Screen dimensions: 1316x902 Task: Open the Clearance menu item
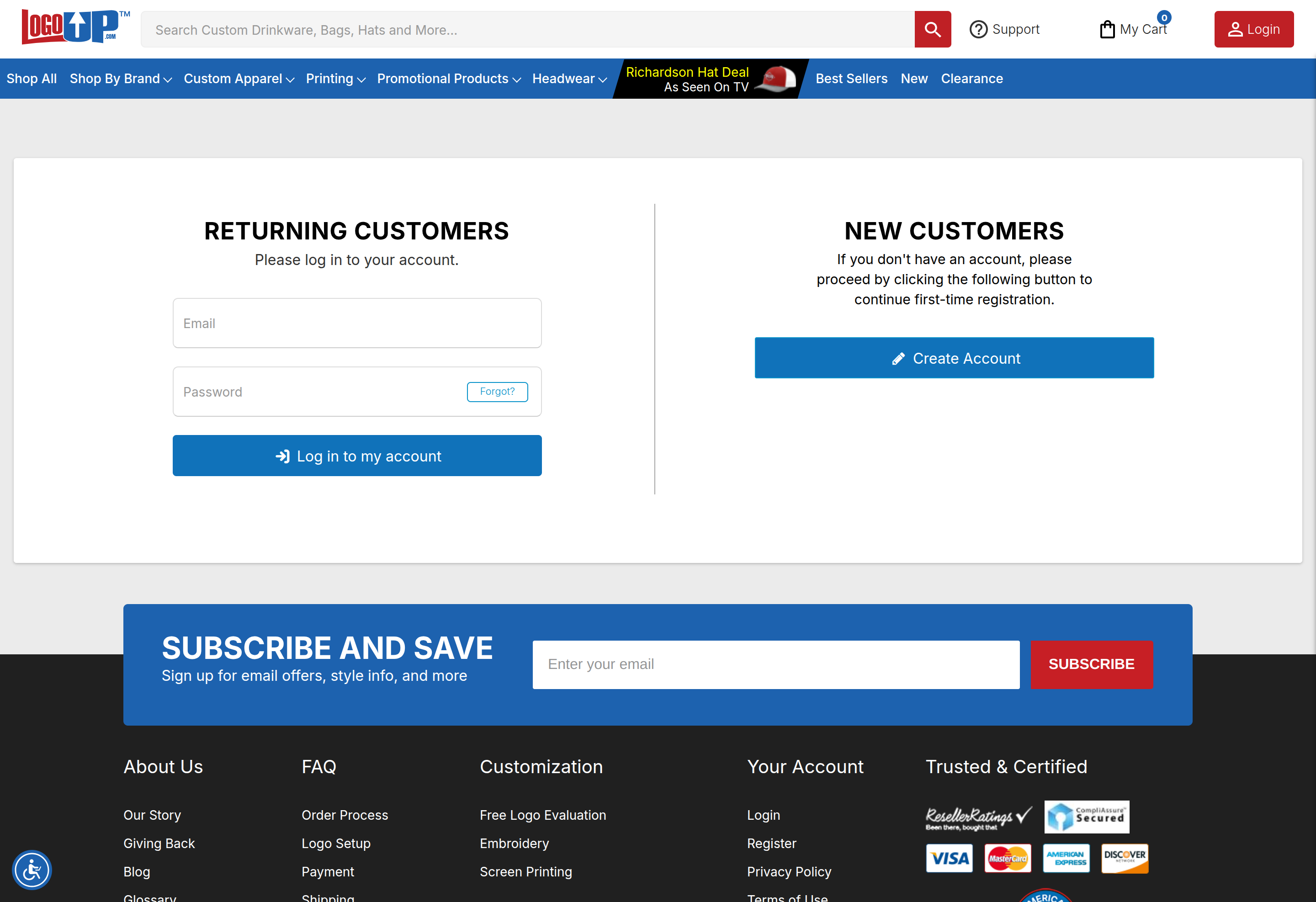point(972,79)
